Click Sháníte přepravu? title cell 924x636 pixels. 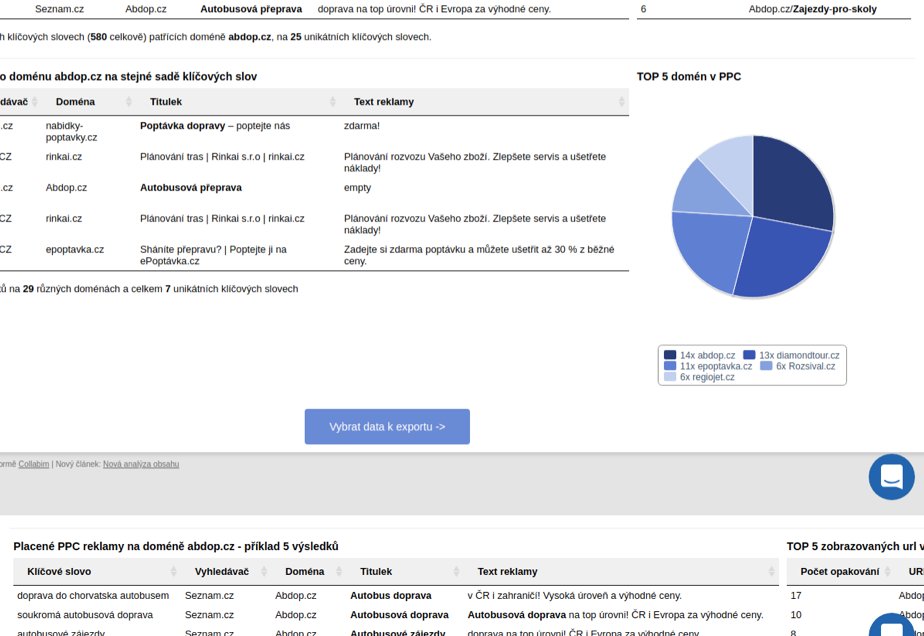(213, 255)
